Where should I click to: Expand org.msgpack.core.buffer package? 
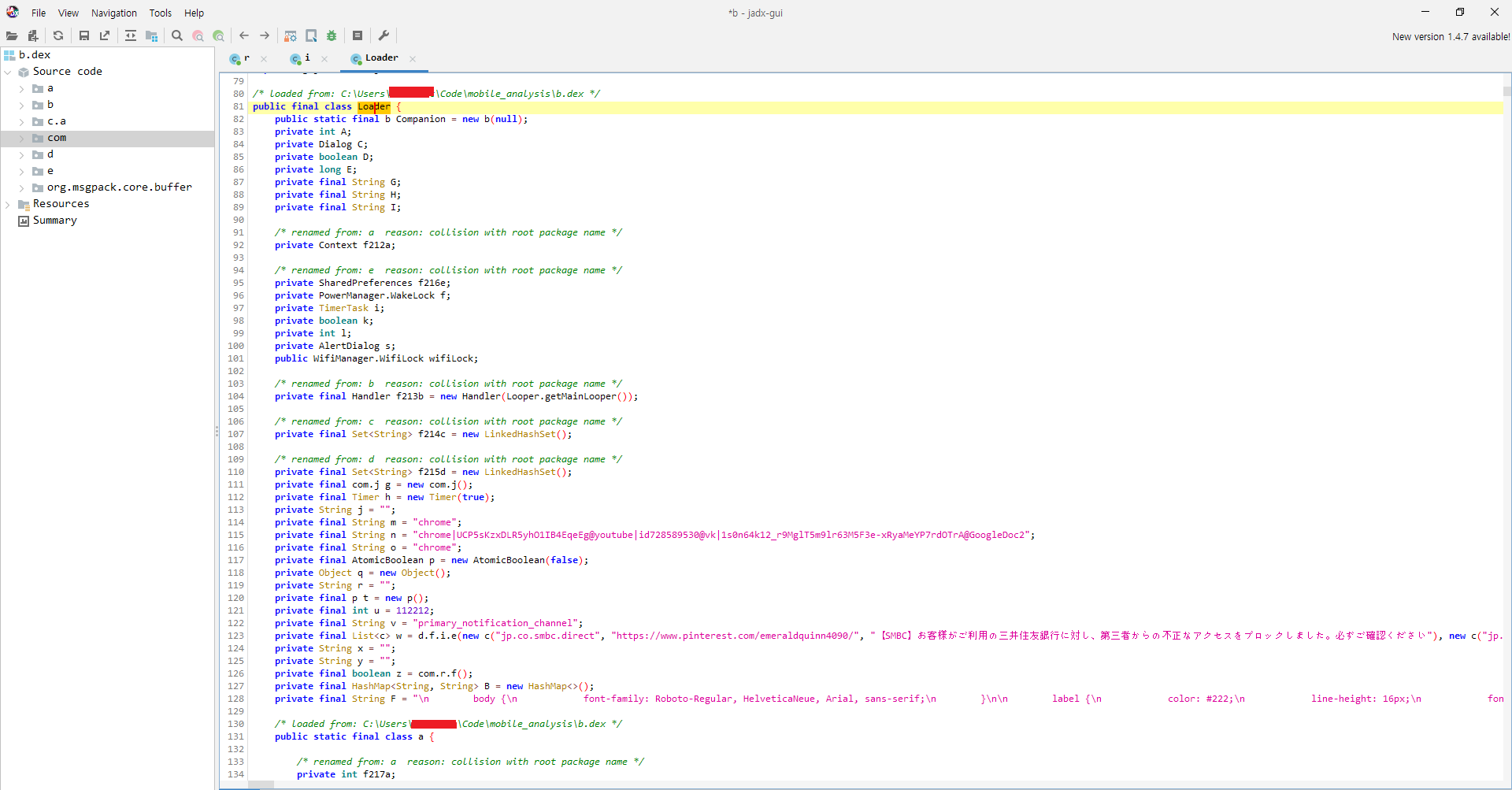[21, 188]
